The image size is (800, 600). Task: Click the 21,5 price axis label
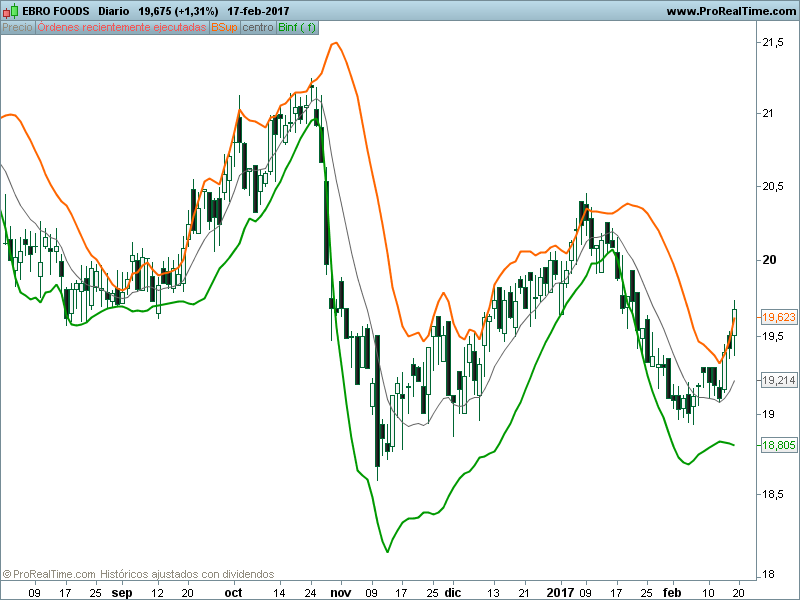pyautogui.click(x=773, y=43)
